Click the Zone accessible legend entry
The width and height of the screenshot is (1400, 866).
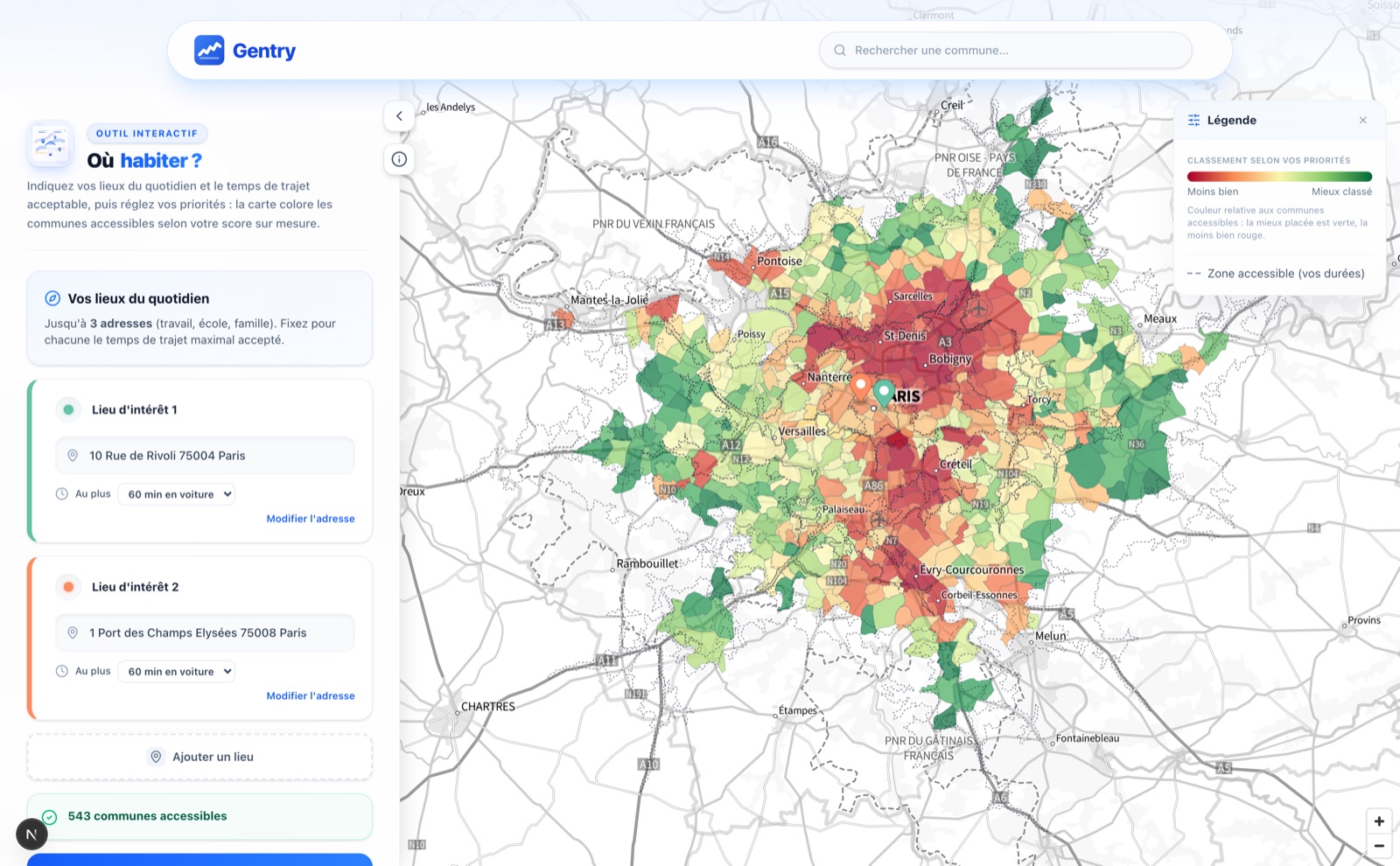point(1276,273)
